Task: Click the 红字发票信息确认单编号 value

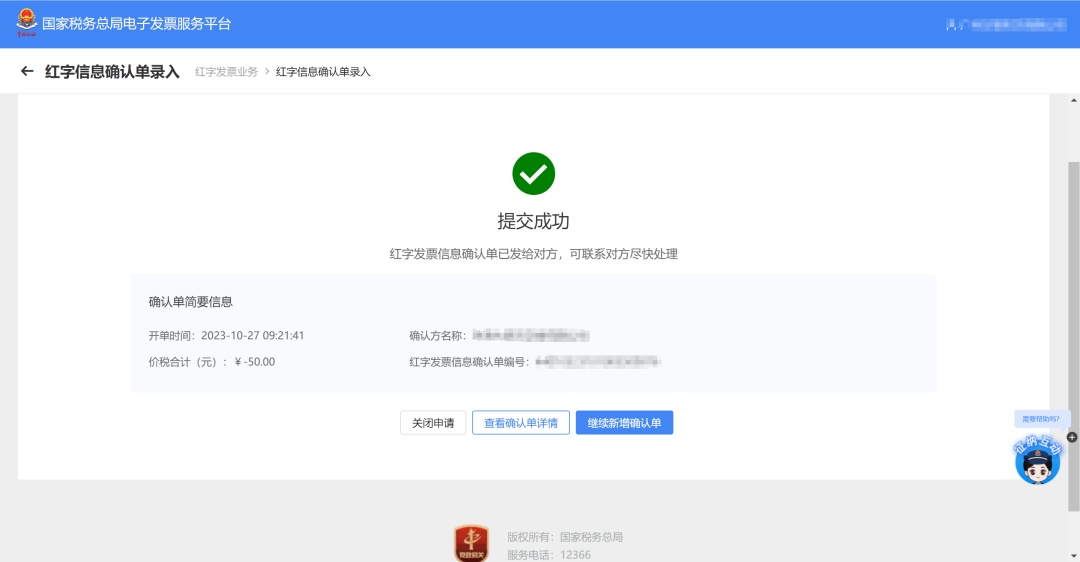Action: [598, 362]
